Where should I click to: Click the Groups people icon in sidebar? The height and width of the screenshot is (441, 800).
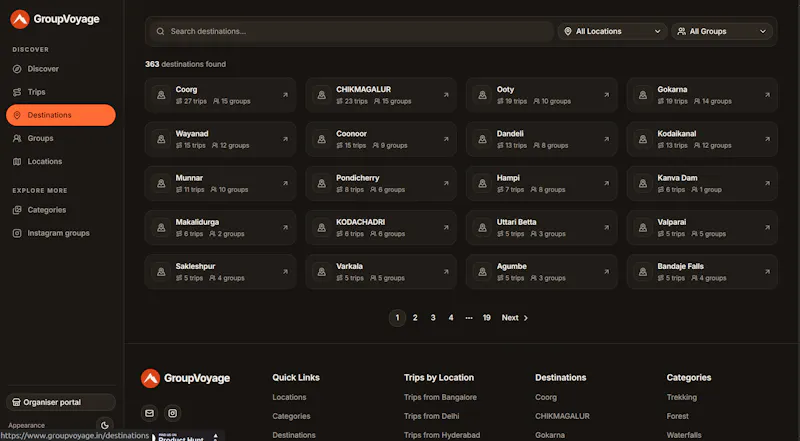pos(17,138)
